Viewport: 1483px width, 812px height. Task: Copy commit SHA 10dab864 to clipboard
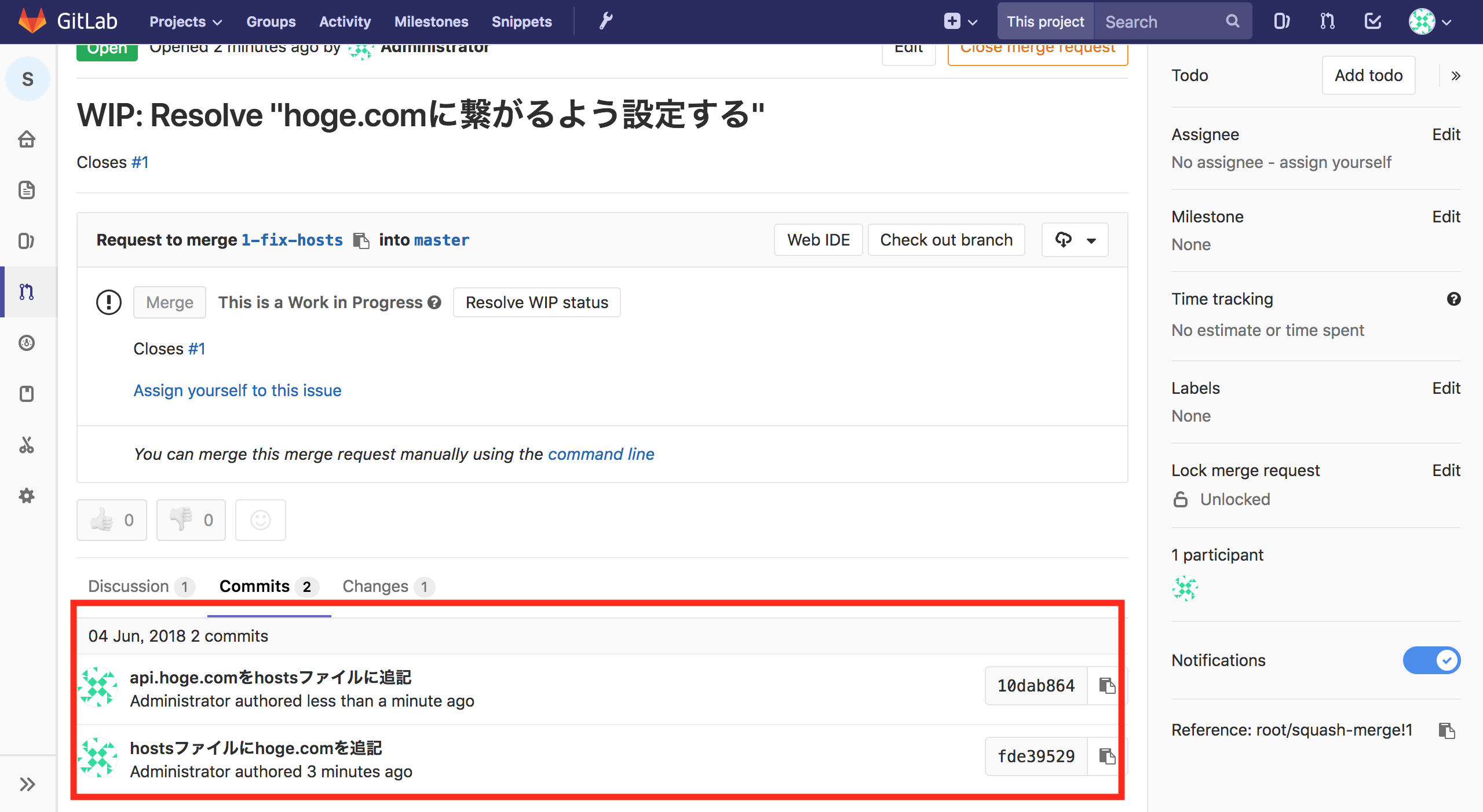tap(1107, 686)
